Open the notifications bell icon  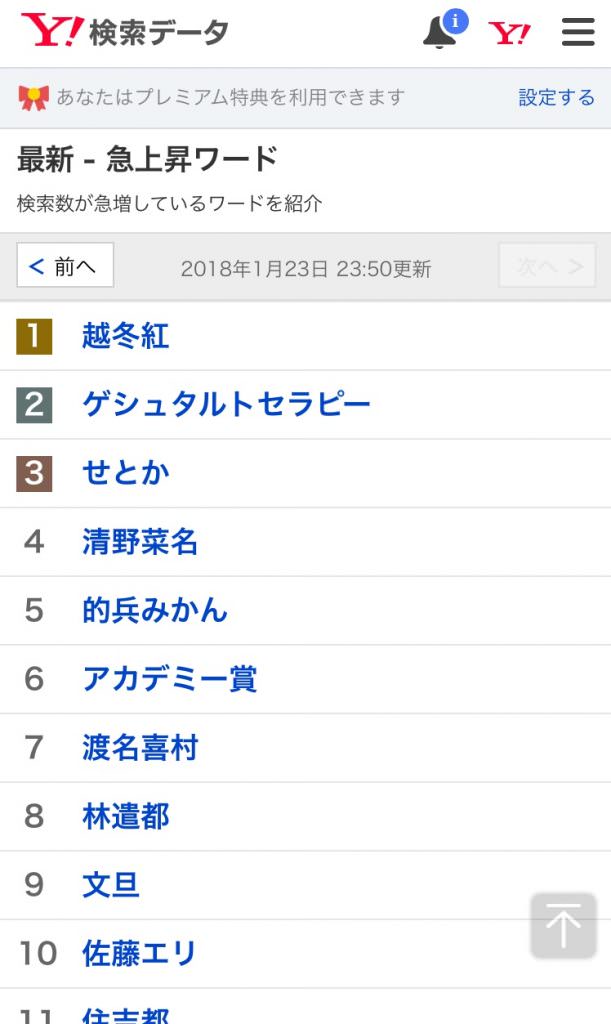(x=440, y=33)
